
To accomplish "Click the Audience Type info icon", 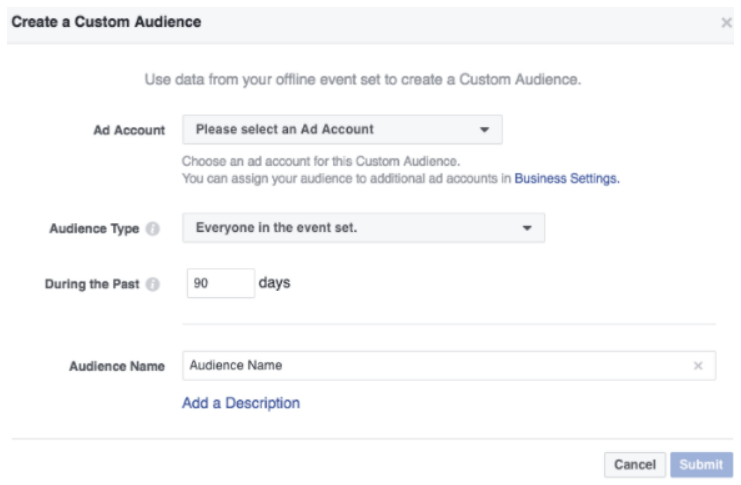I will pos(154,228).
